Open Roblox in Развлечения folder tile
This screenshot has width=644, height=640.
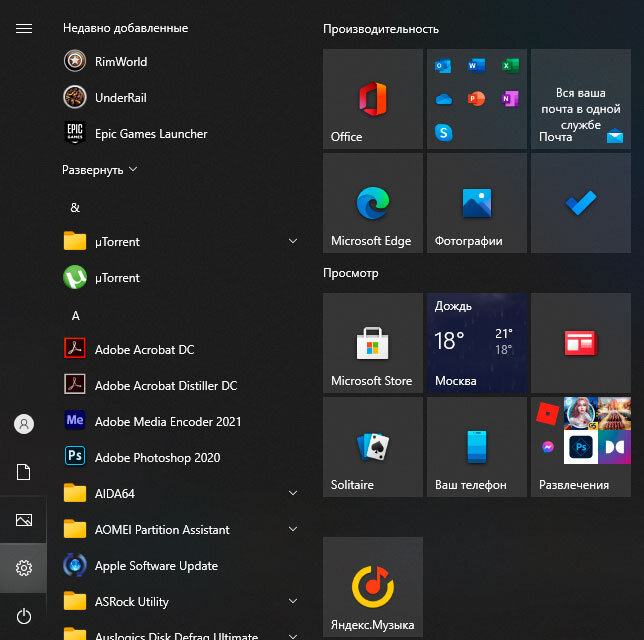[547, 413]
